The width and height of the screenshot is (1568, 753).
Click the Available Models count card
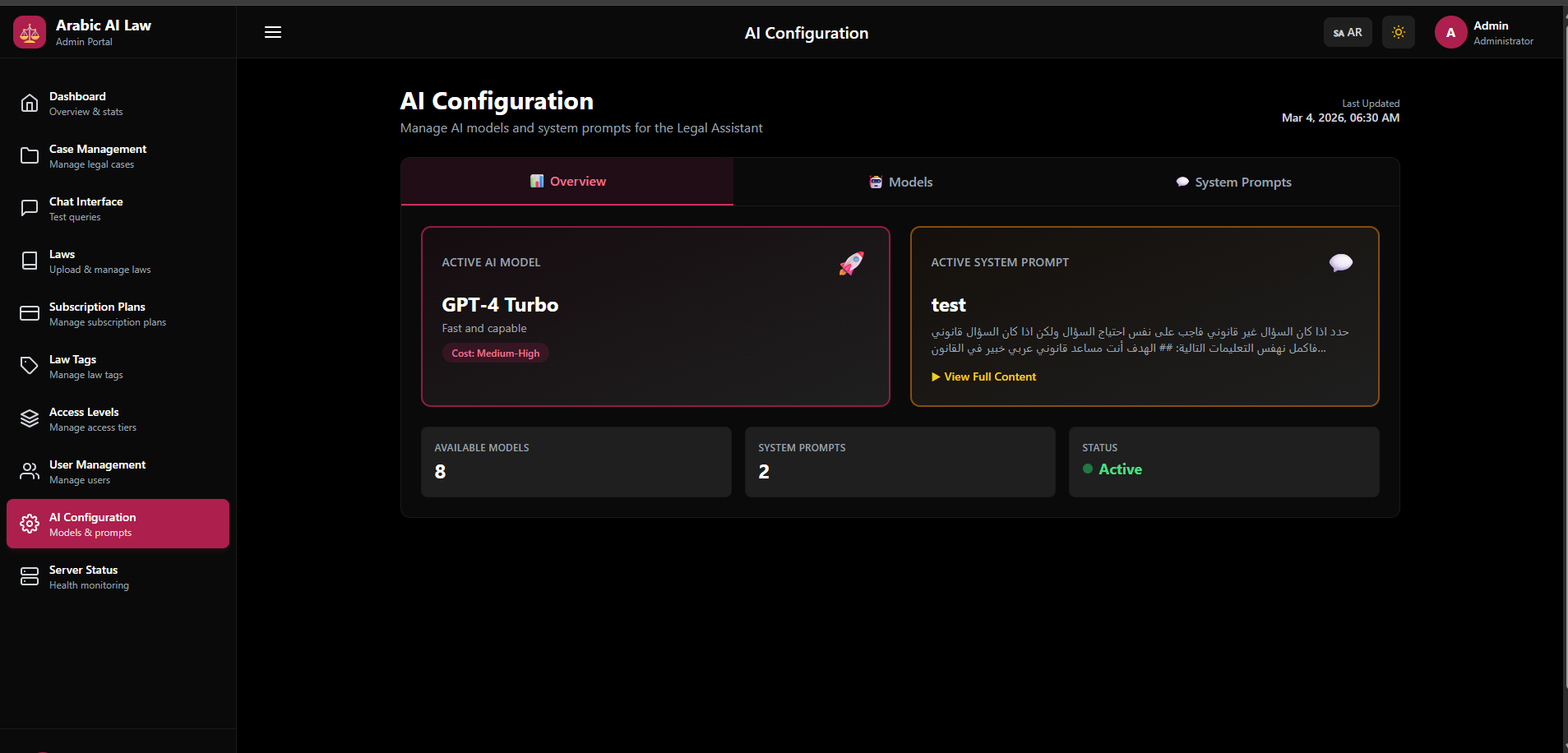click(576, 461)
